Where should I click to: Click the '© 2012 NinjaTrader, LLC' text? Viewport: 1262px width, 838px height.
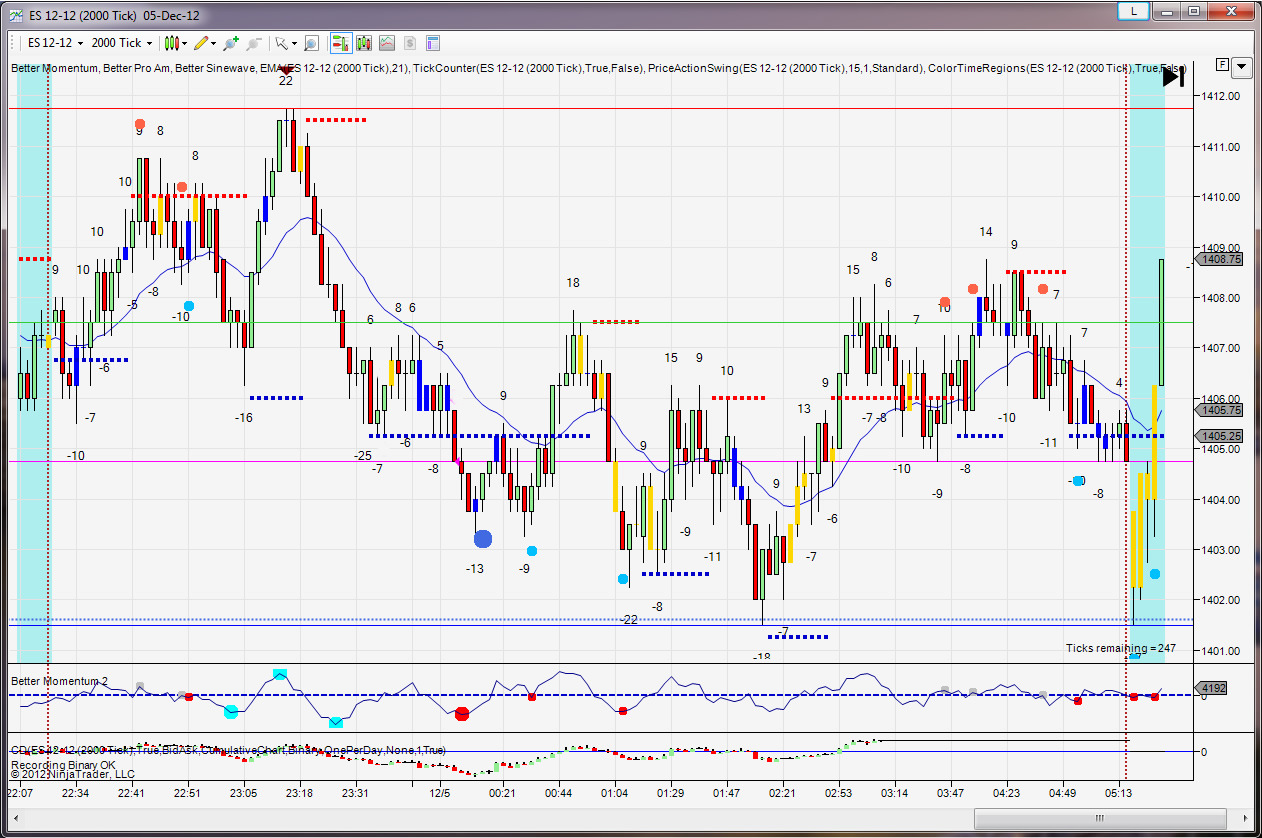(x=72, y=774)
